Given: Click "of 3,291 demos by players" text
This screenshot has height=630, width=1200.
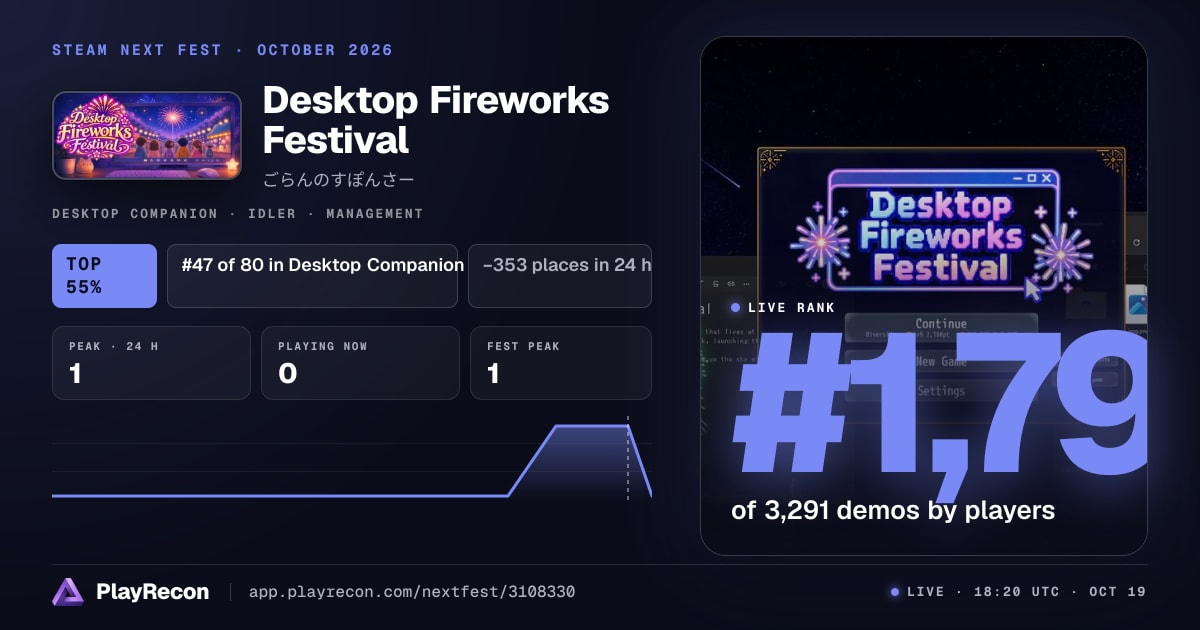Looking at the screenshot, I should point(893,510).
